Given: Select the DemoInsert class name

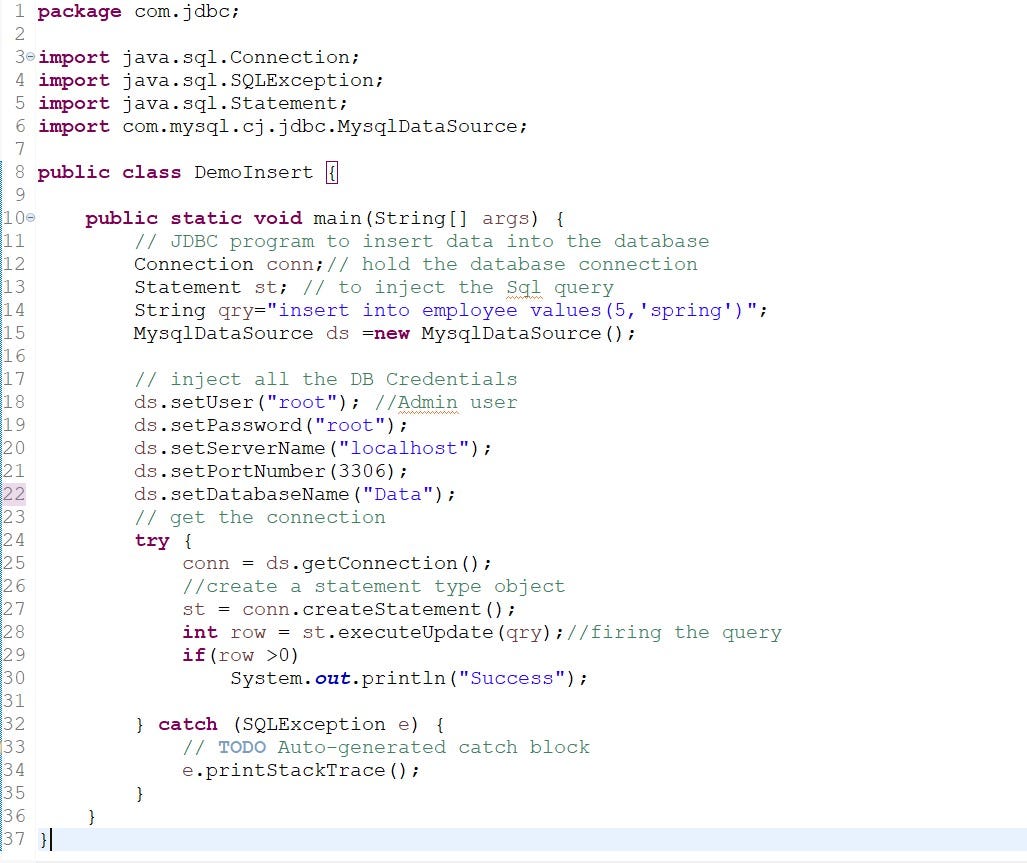Looking at the screenshot, I should tap(253, 171).
